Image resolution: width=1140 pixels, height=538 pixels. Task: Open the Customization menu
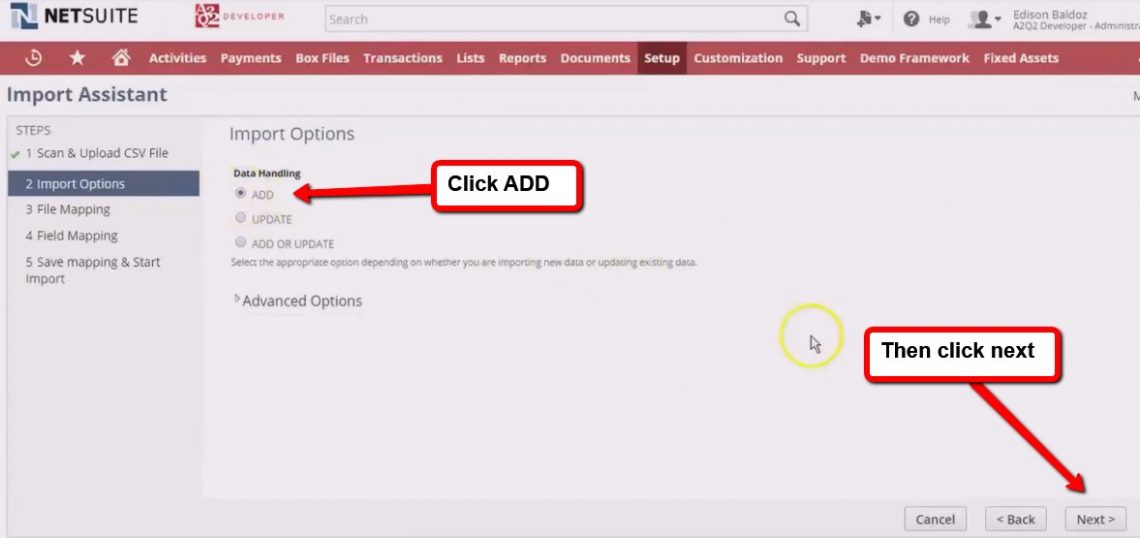[x=738, y=58]
